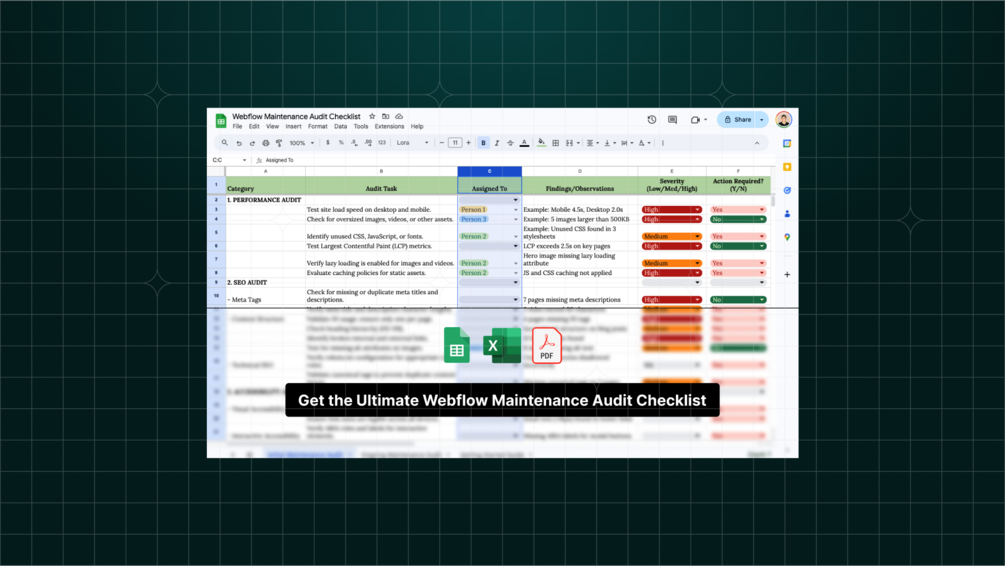Click the green Google Sheets file icon overlay
The image size is (1005, 566).
456,345
